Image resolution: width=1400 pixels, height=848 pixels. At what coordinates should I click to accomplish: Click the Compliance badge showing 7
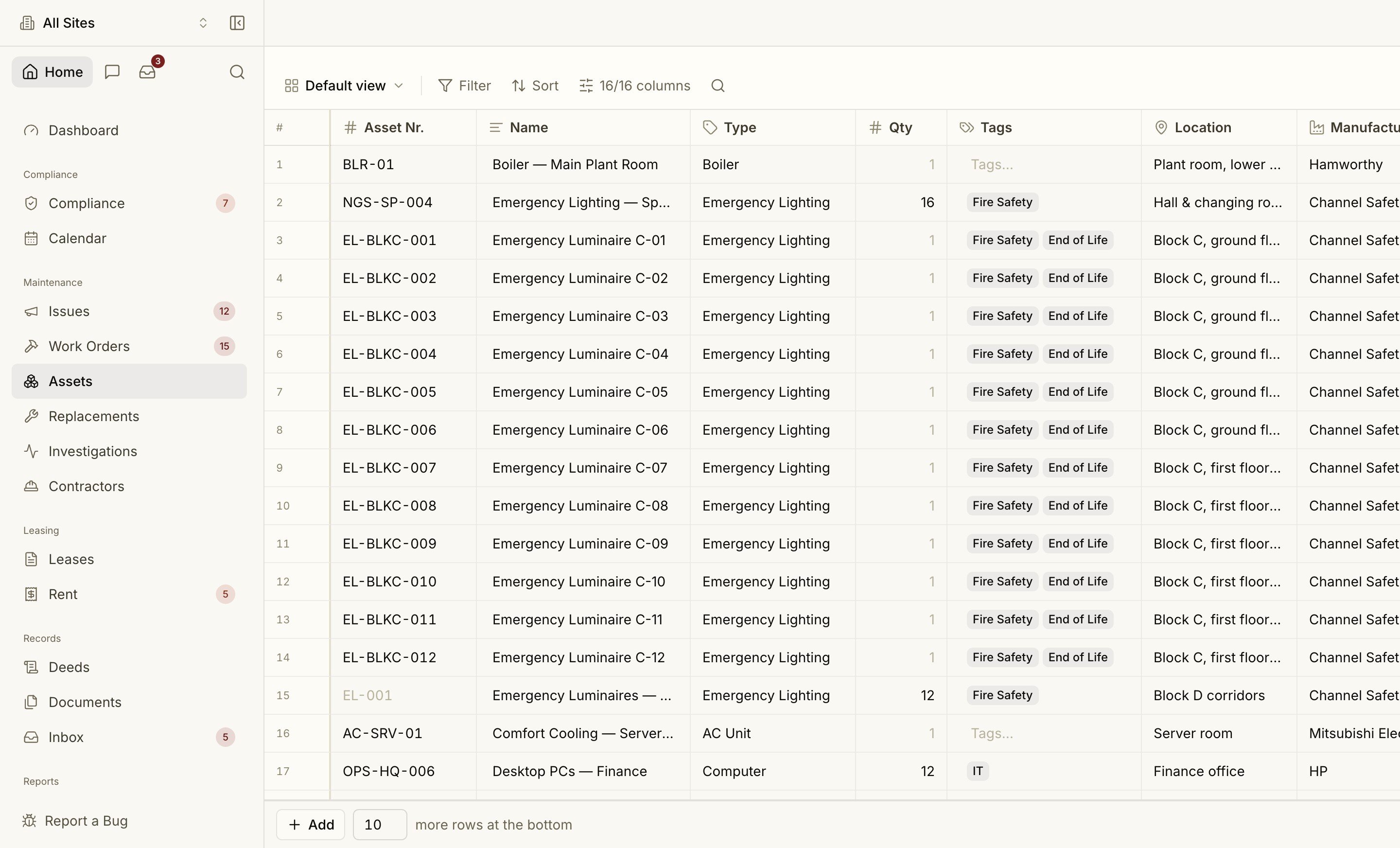(225, 203)
